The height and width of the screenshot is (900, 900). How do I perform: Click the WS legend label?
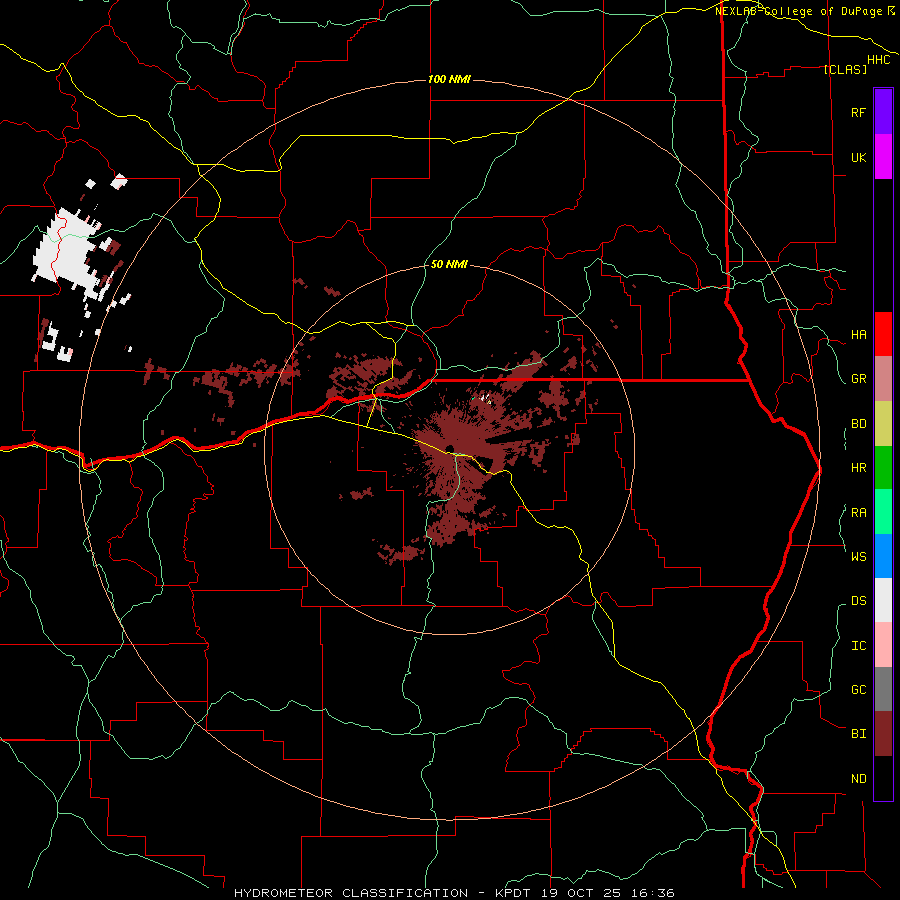tap(858, 556)
